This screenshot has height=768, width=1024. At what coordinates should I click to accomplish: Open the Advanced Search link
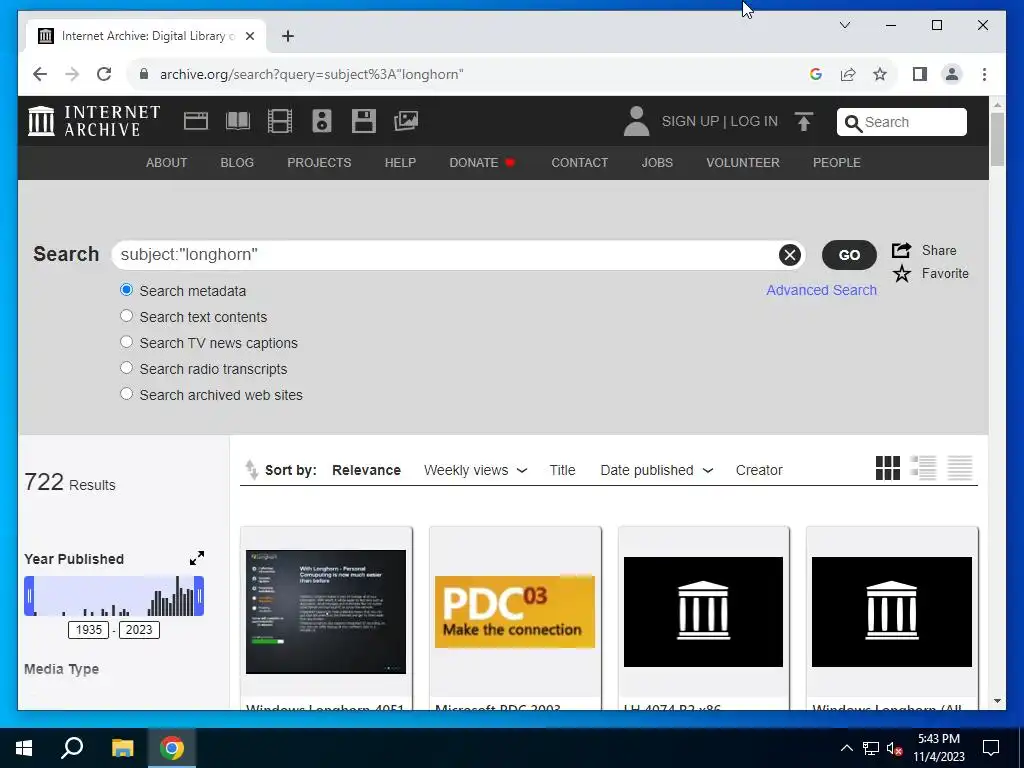point(822,290)
